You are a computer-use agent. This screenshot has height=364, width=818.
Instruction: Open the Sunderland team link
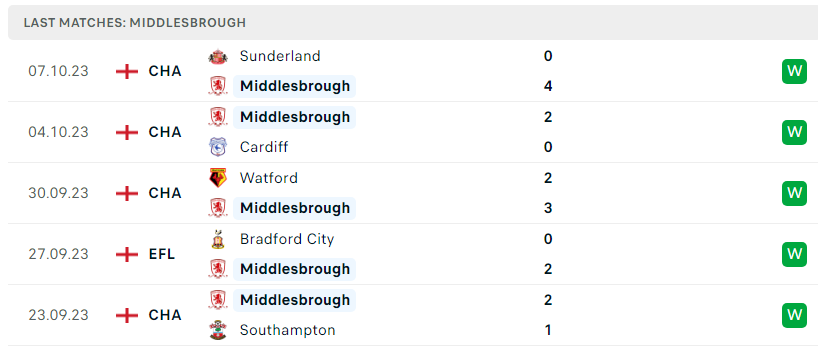pyautogui.click(x=280, y=56)
